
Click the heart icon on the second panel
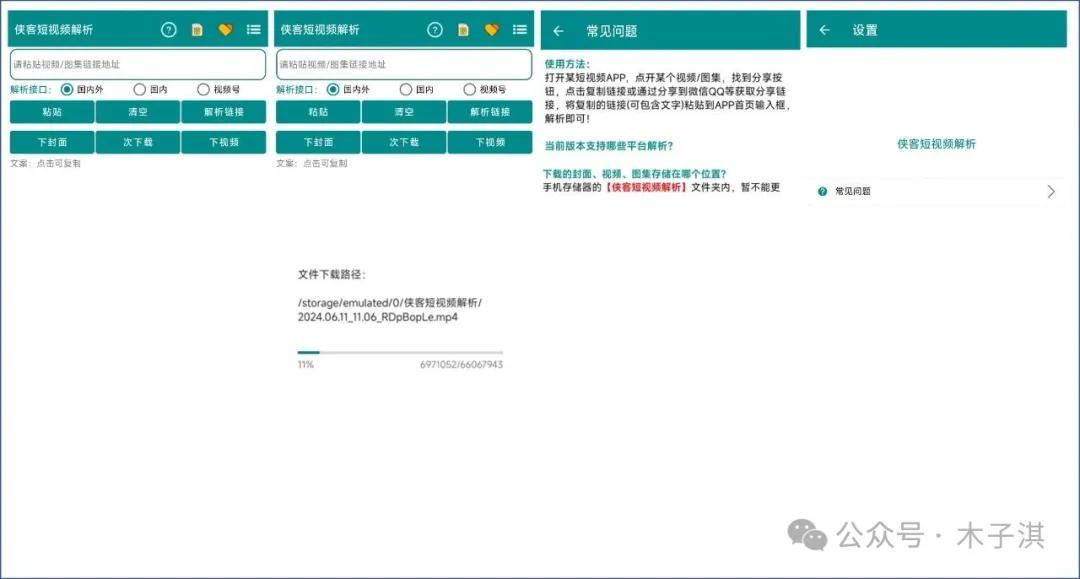pyautogui.click(x=491, y=30)
